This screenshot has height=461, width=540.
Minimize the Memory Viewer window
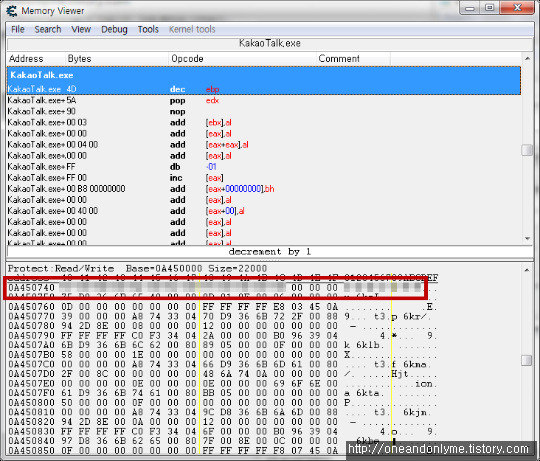point(470,8)
